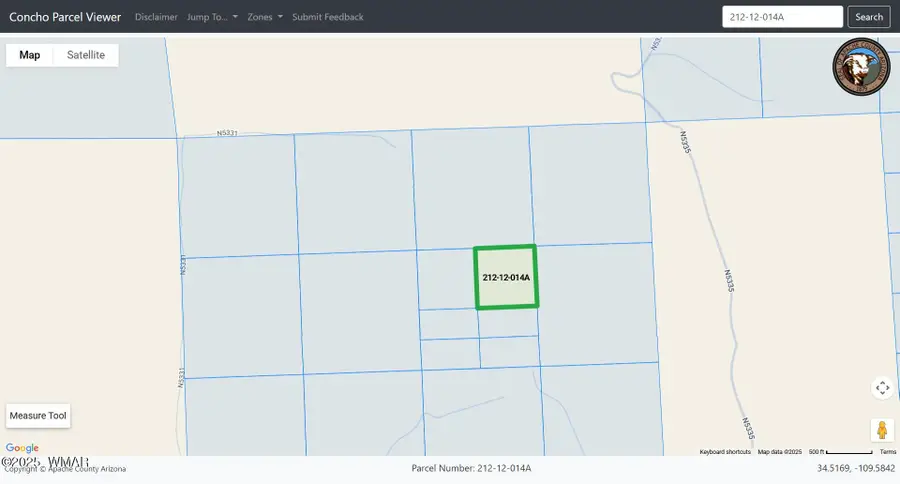Open the map Terms link
Image resolution: width=900 pixels, height=484 pixels.
coord(888,452)
